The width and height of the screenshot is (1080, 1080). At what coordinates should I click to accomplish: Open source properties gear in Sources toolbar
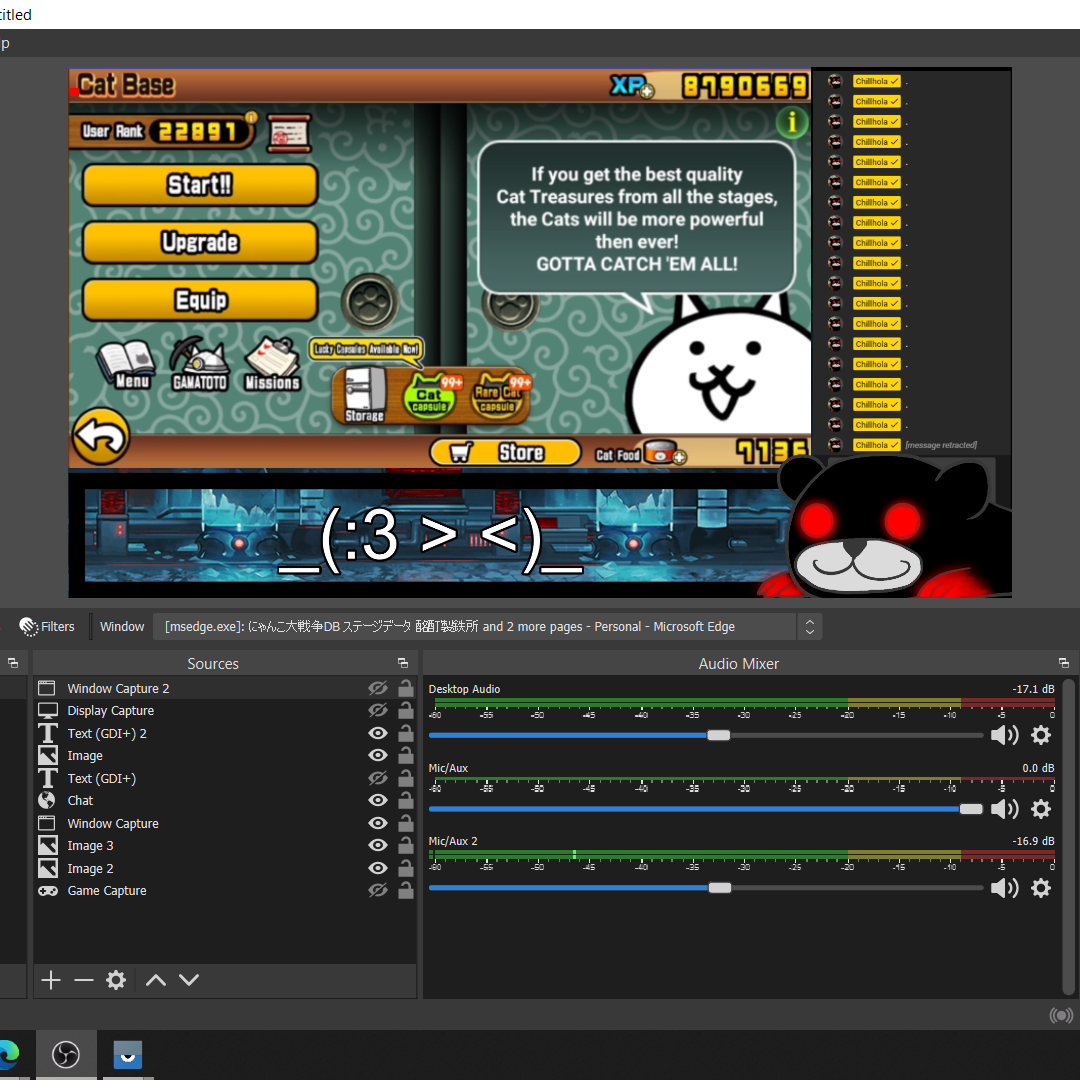pos(116,980)
